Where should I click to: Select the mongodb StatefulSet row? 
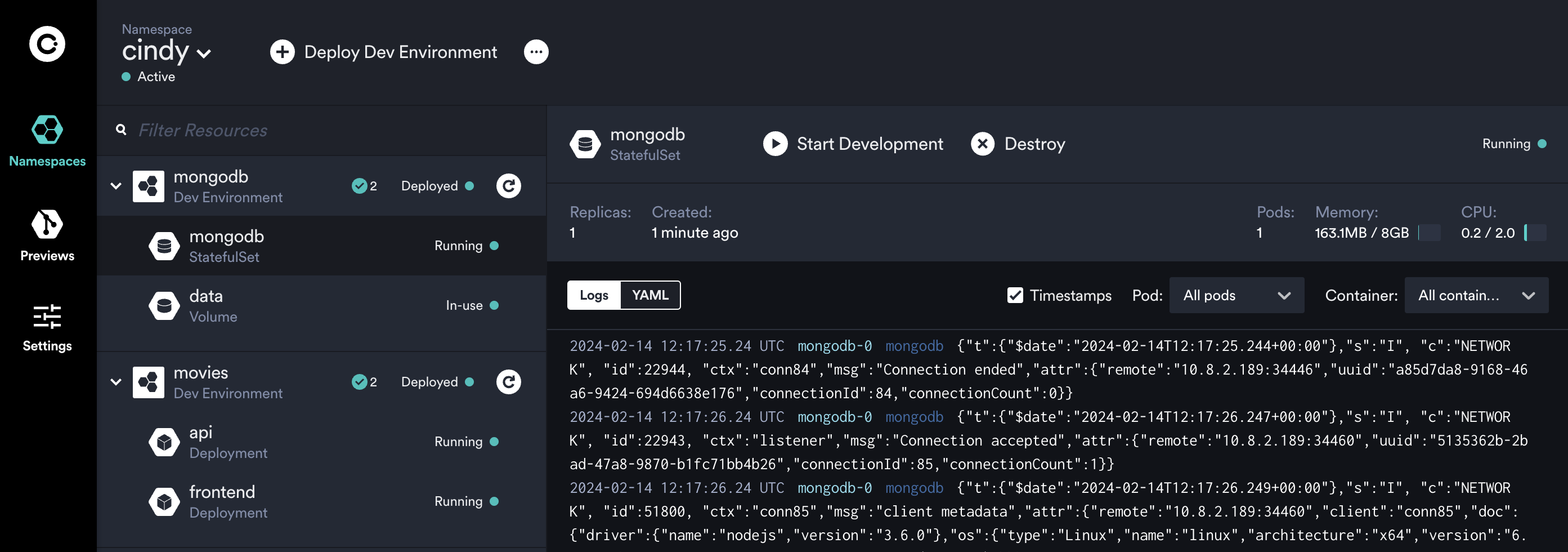(321, 246)
